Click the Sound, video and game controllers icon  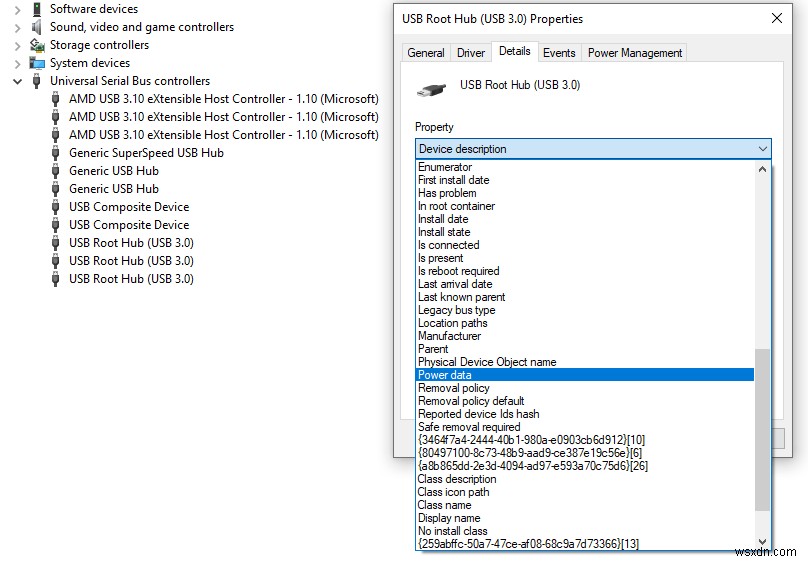click(37, 27)
